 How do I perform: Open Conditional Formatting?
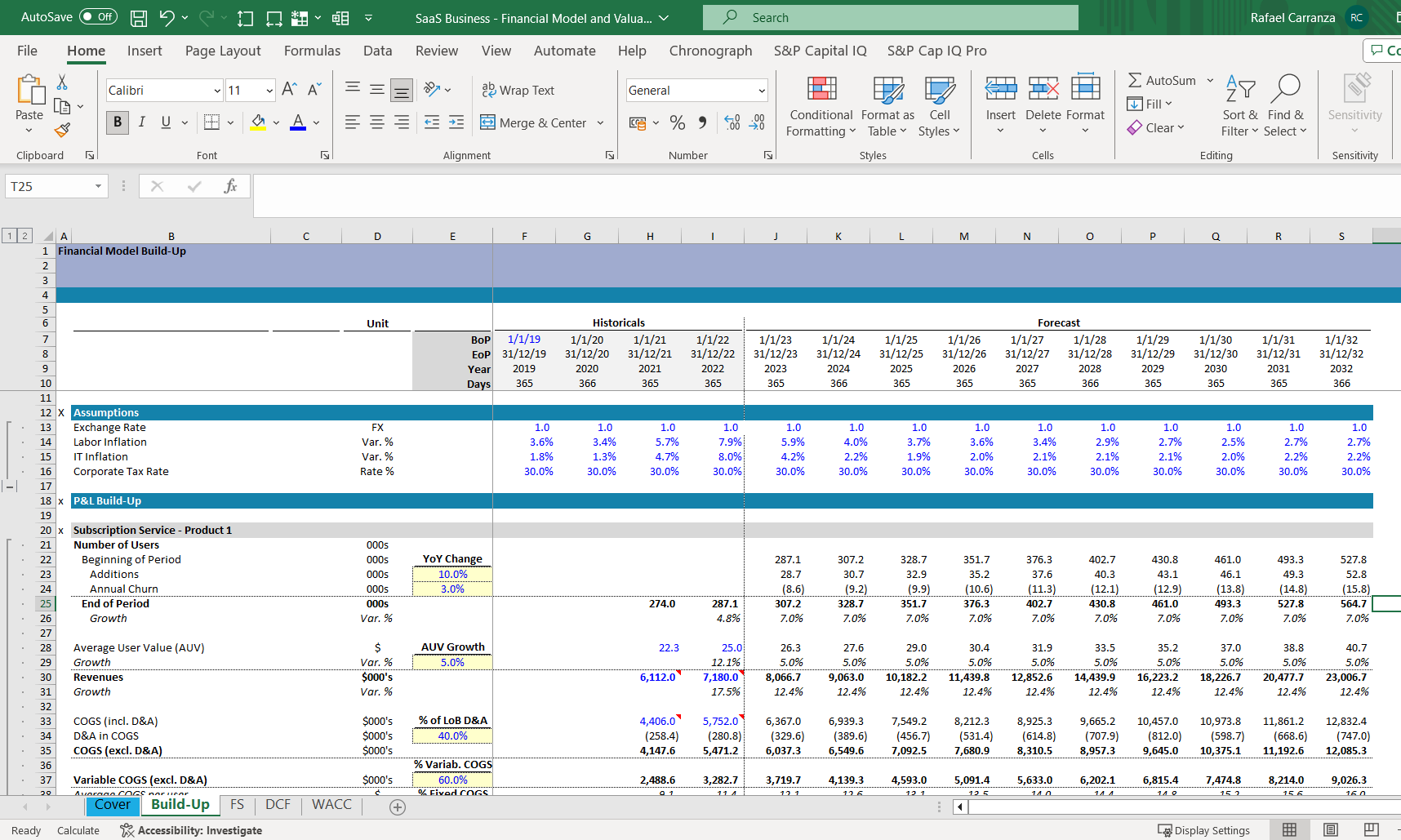click(821, 107)
